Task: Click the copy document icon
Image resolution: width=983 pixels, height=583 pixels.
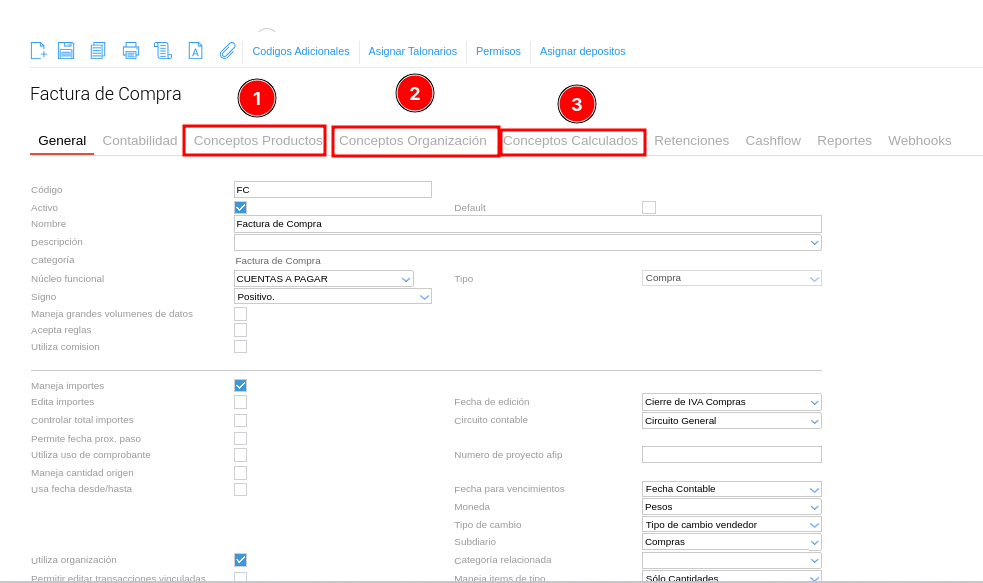Action: [98, 51]
